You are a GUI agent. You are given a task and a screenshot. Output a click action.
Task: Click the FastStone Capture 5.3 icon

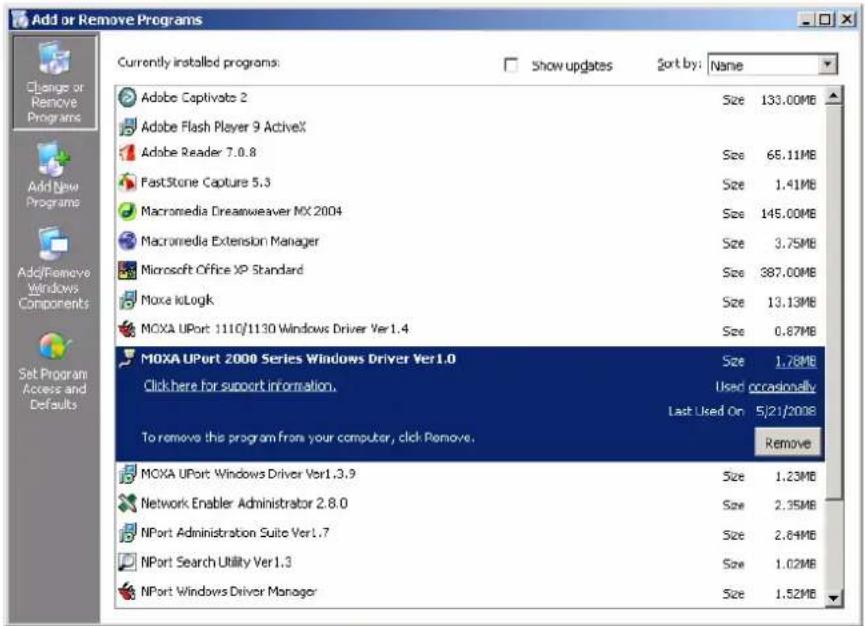tap(127, 181)
